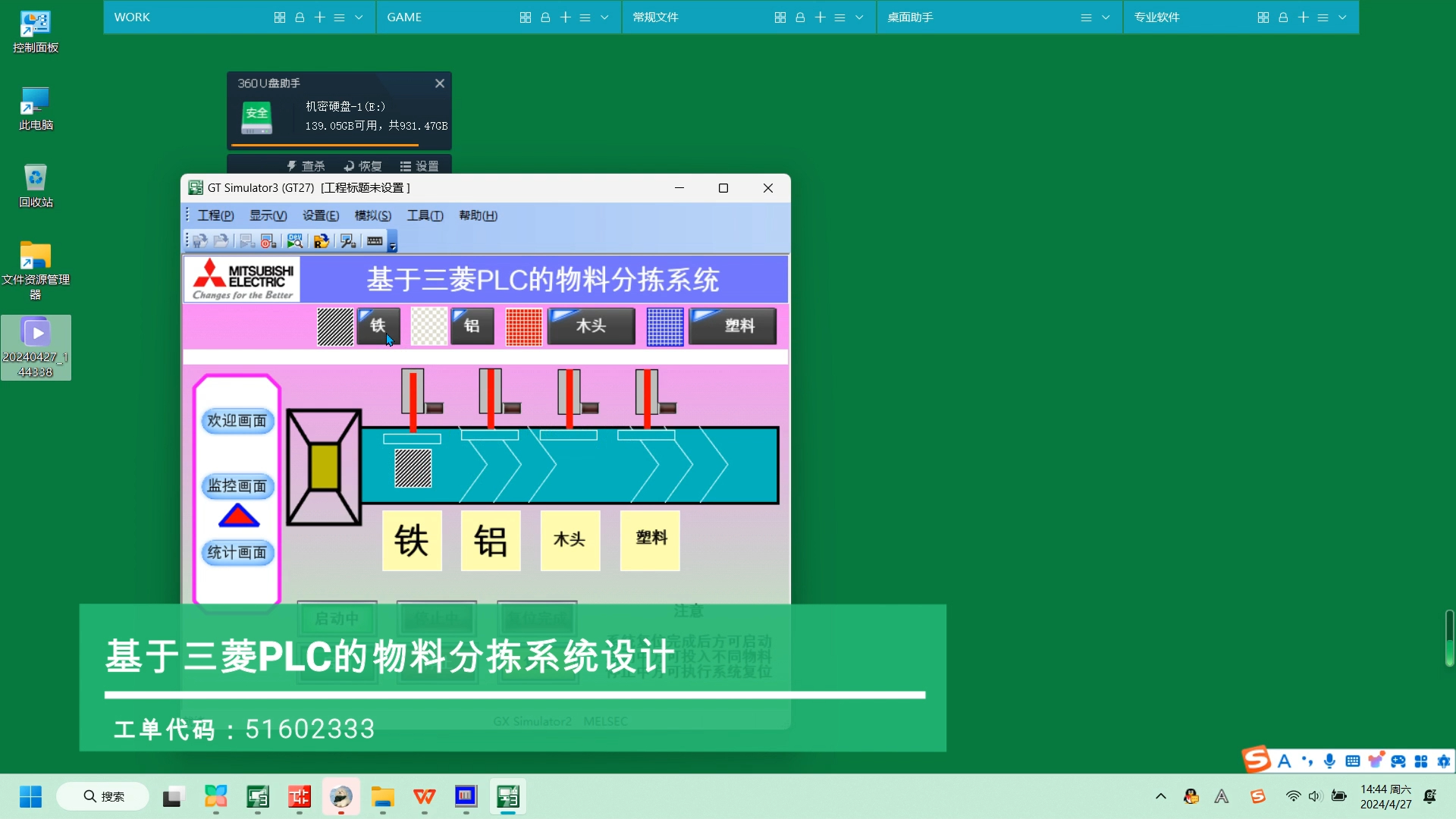Toggle the 塑料 material switch button
1456x819 pixels.
(732, 326)
